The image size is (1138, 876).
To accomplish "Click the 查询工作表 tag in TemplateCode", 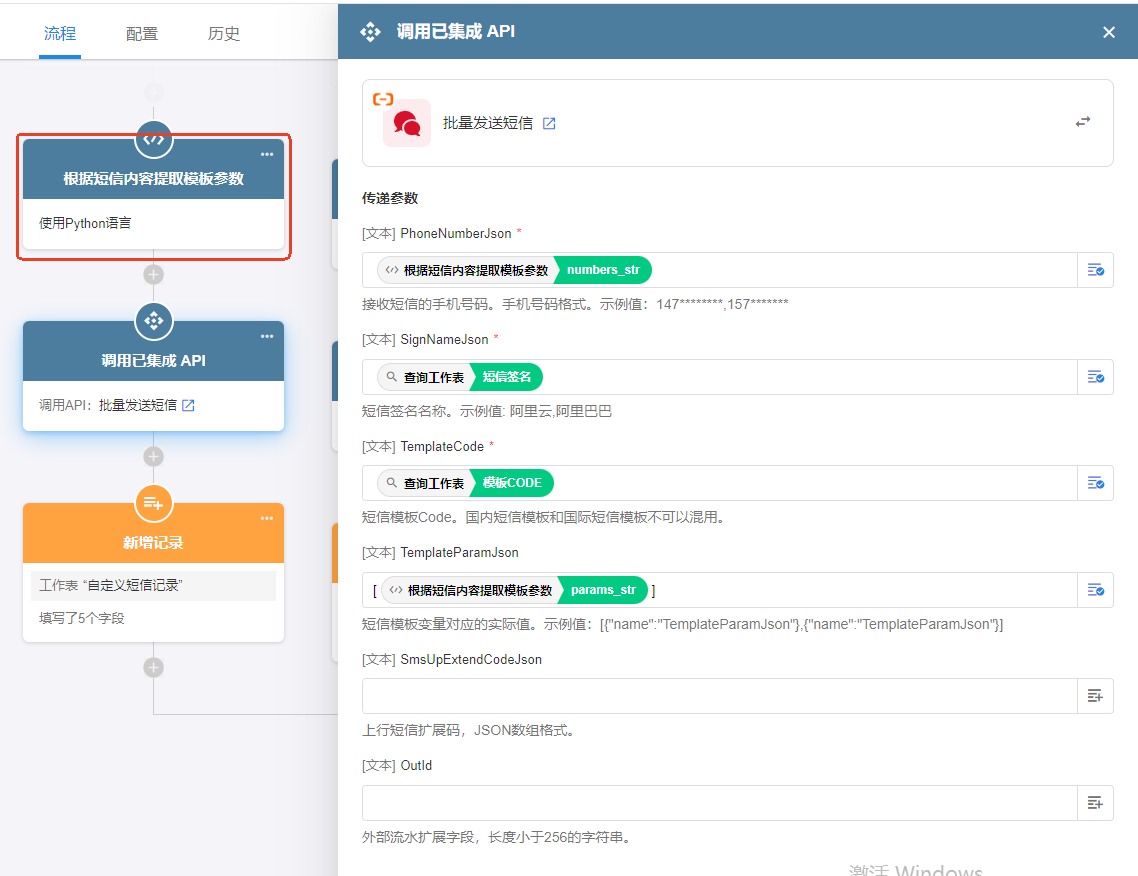I will tap(425, 483).
